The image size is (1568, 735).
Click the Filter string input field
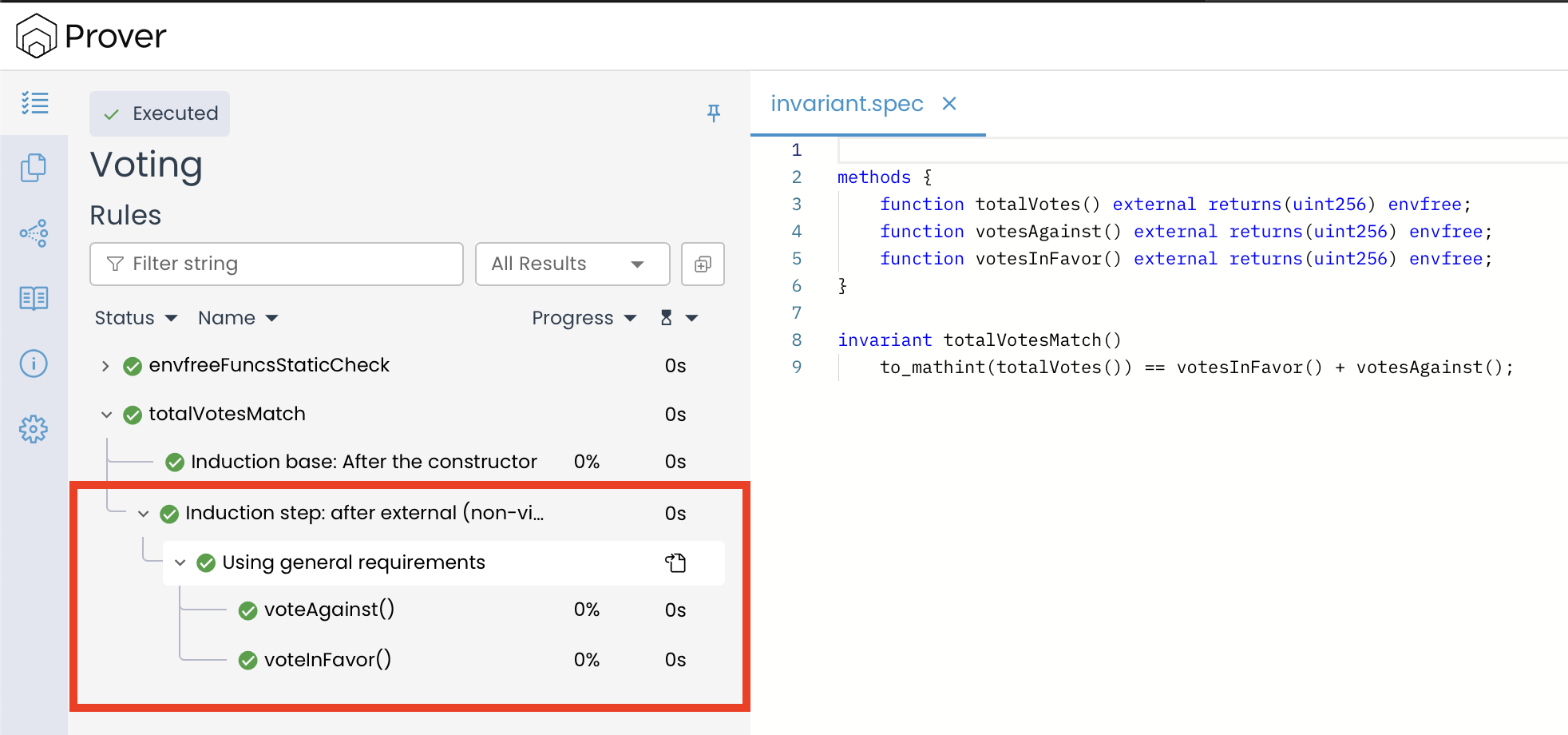coord(276,264)
